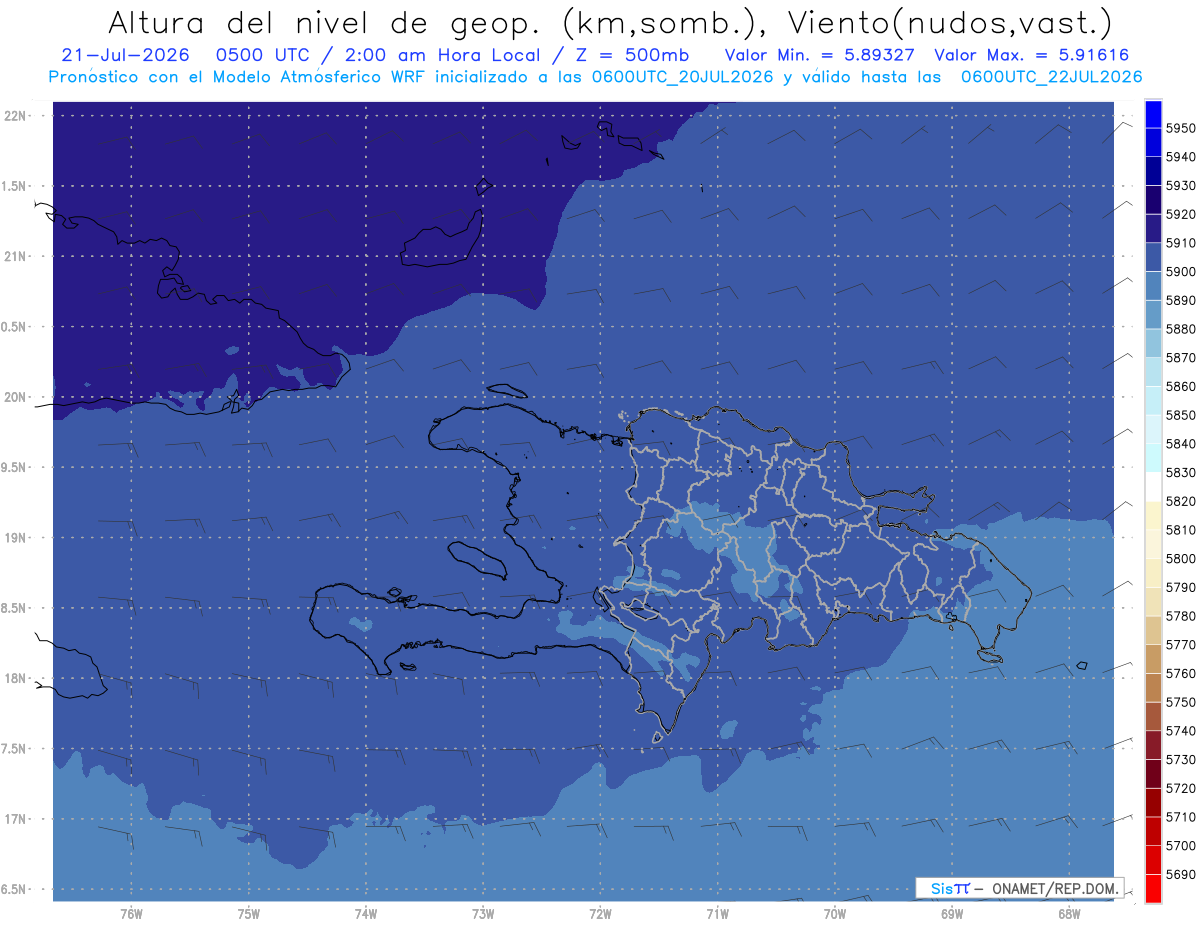Click the latitude label '21N'
Image resolution: width=1200 pixels, height=927 pixels.
pos(15,256)
